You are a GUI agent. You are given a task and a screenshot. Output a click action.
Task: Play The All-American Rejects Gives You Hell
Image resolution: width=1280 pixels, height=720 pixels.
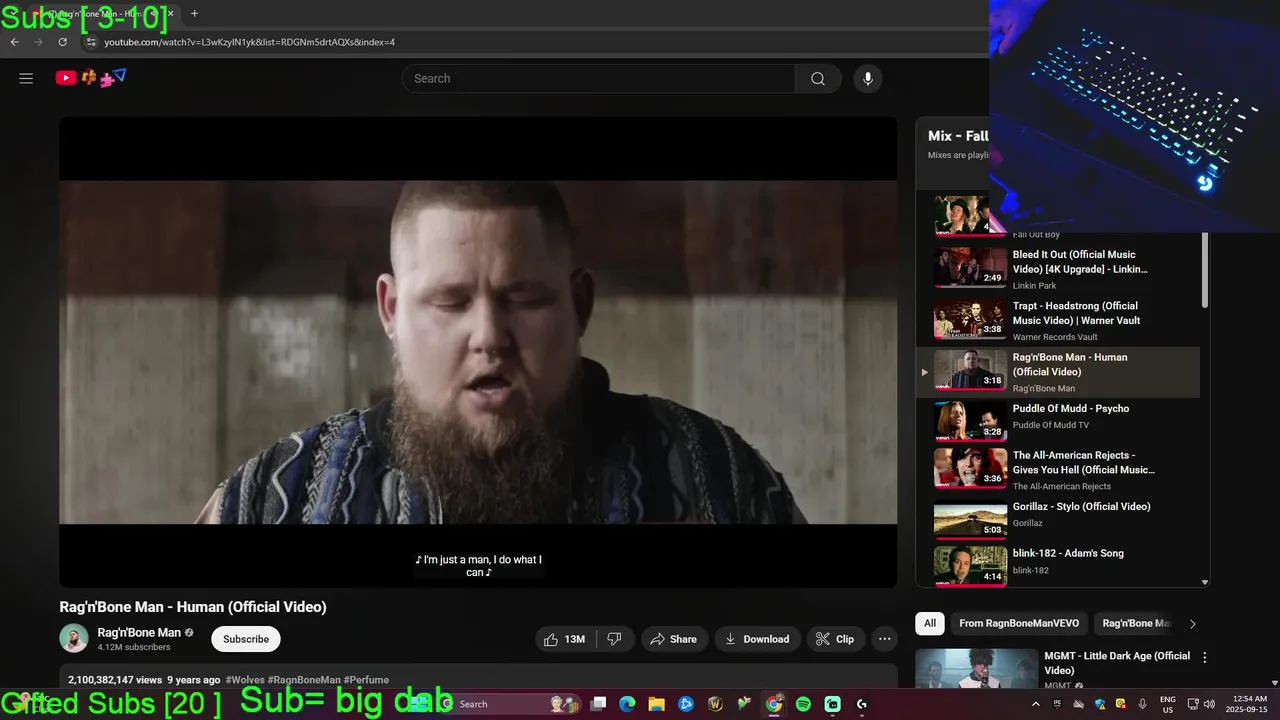coord(1059,469)
